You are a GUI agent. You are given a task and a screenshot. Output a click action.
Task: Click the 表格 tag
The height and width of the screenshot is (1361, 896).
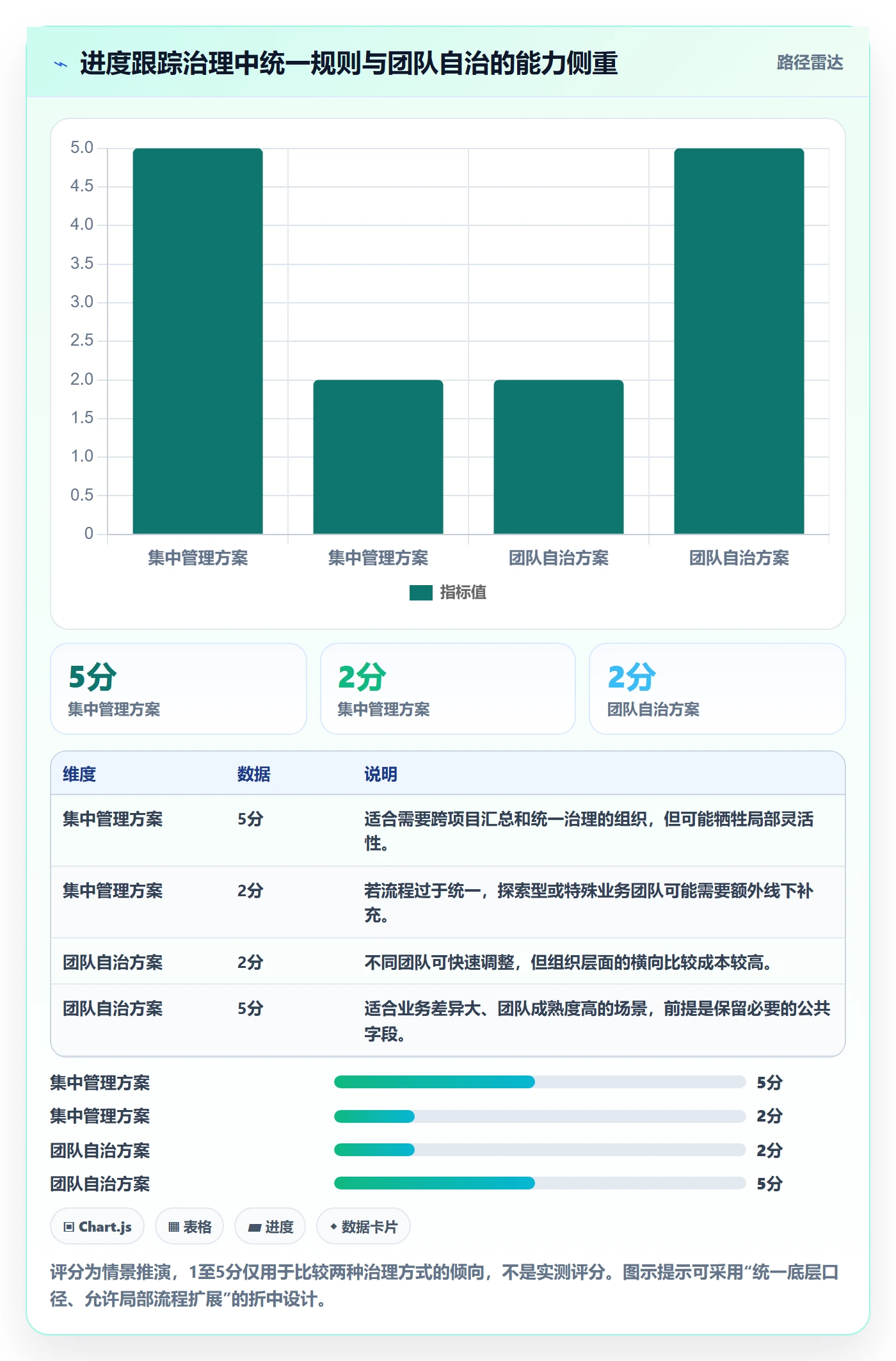click(189, 1227)
